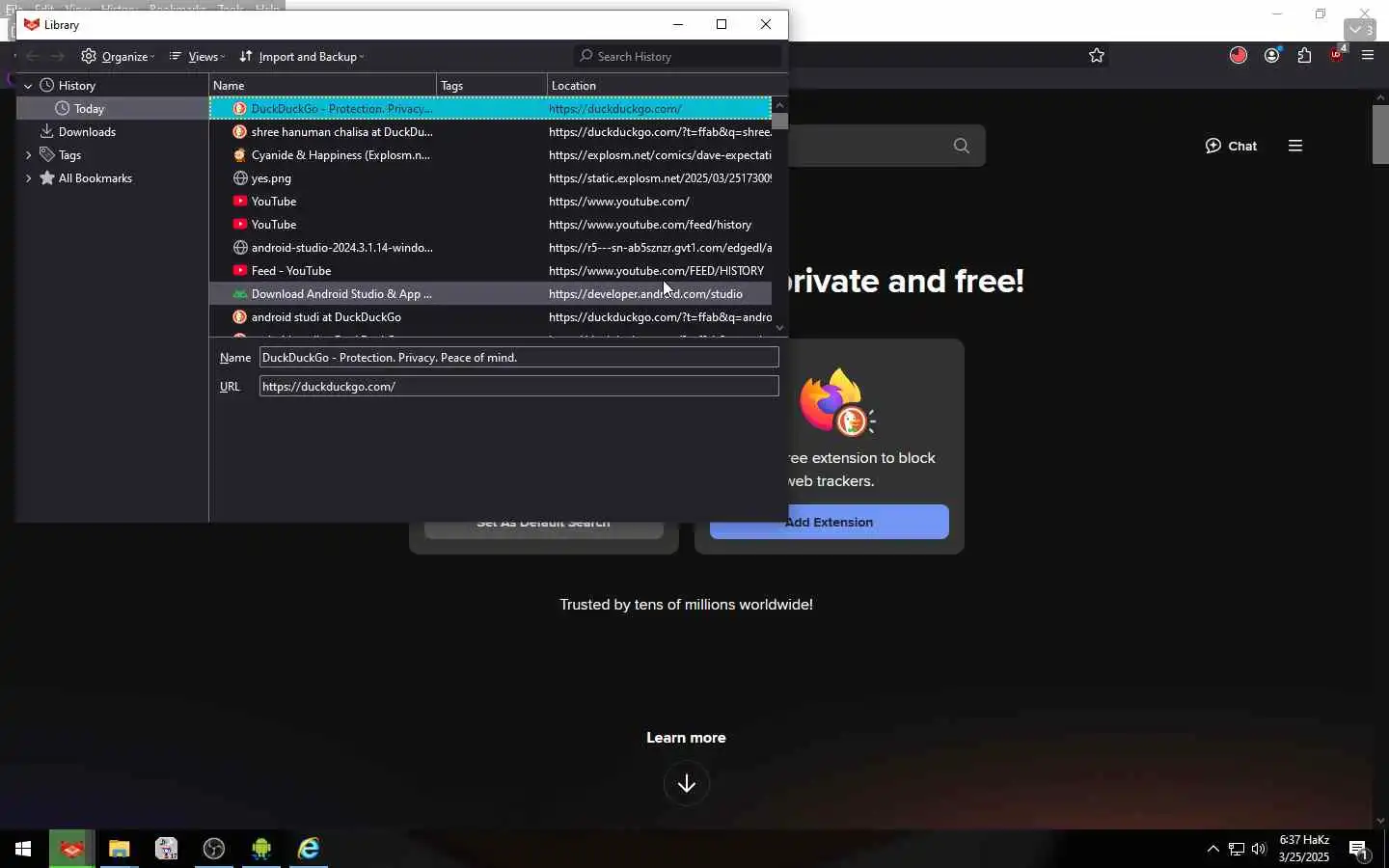Viewport: 1389px width, 868px height.
Task: Open the Organize gear menu
Action: tap(118, 56)
